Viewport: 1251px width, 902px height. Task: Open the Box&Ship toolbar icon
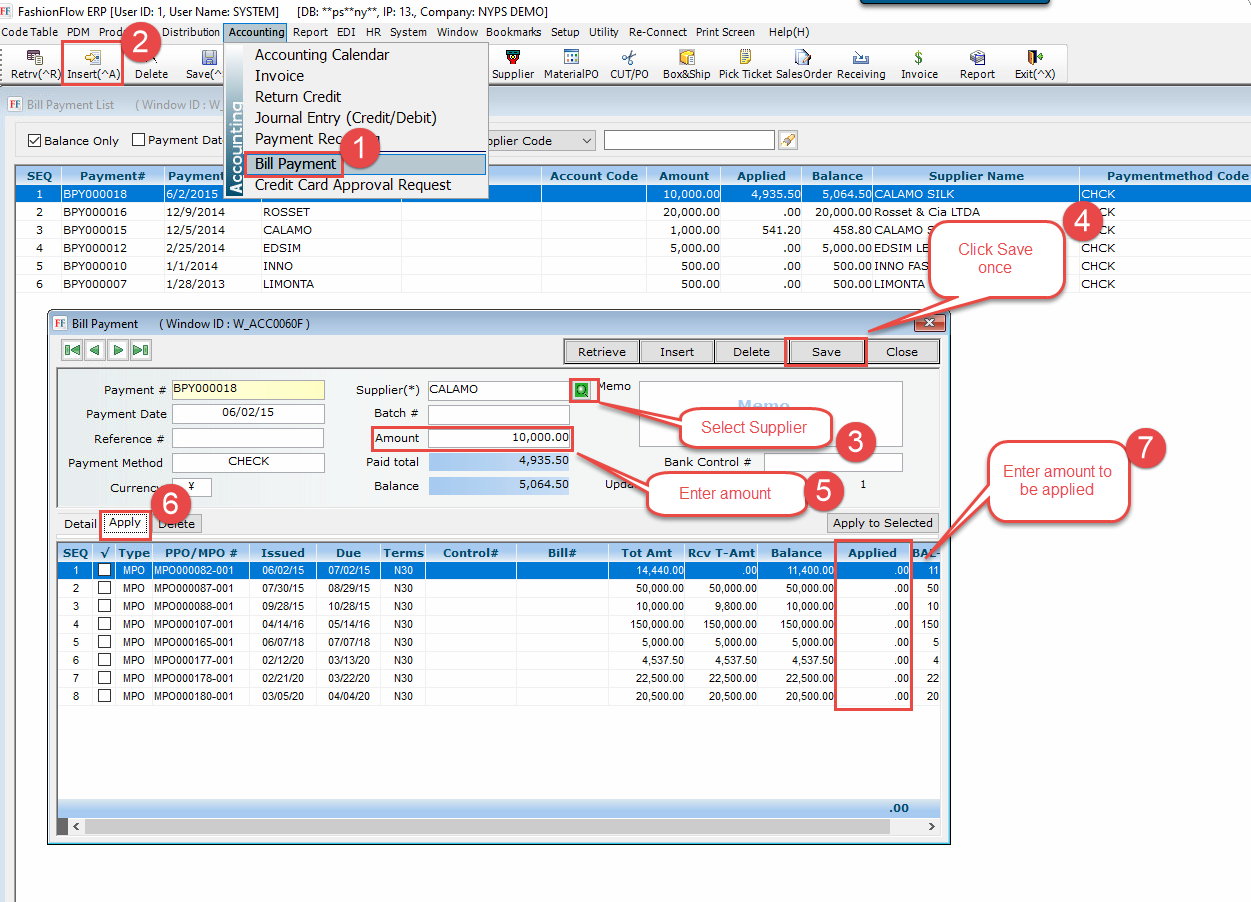pyautogui.click(x=686, y=58)
